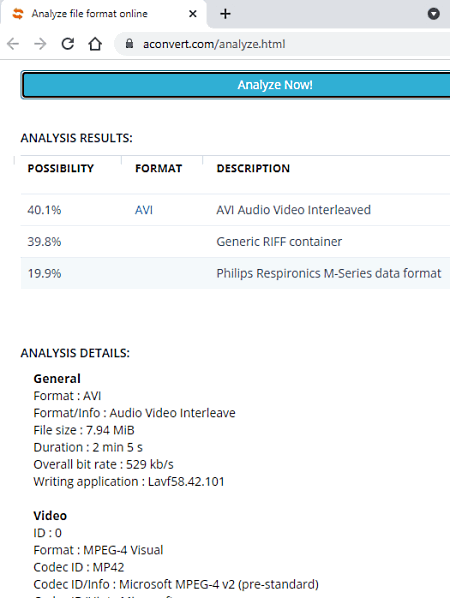This screenshot has width=450, height=598.
Task: Open the AVI format link
Action: point(144,210)
